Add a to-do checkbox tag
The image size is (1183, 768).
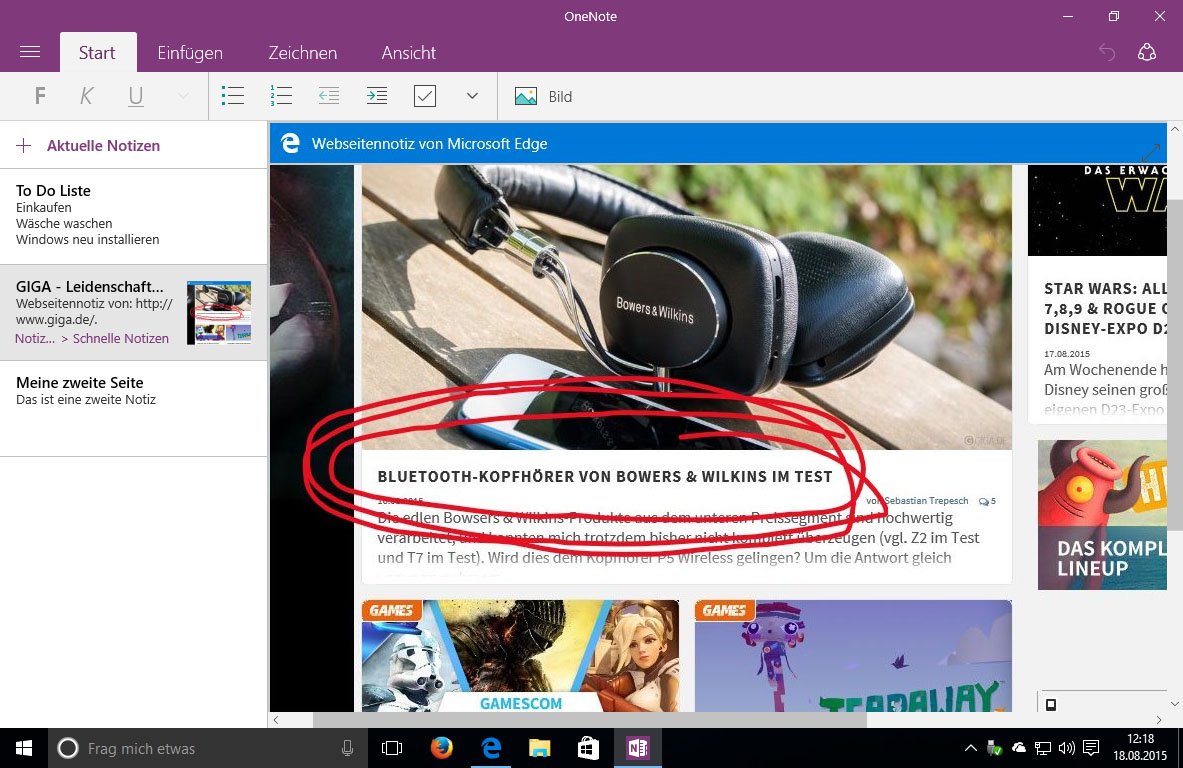click(425, 96)
